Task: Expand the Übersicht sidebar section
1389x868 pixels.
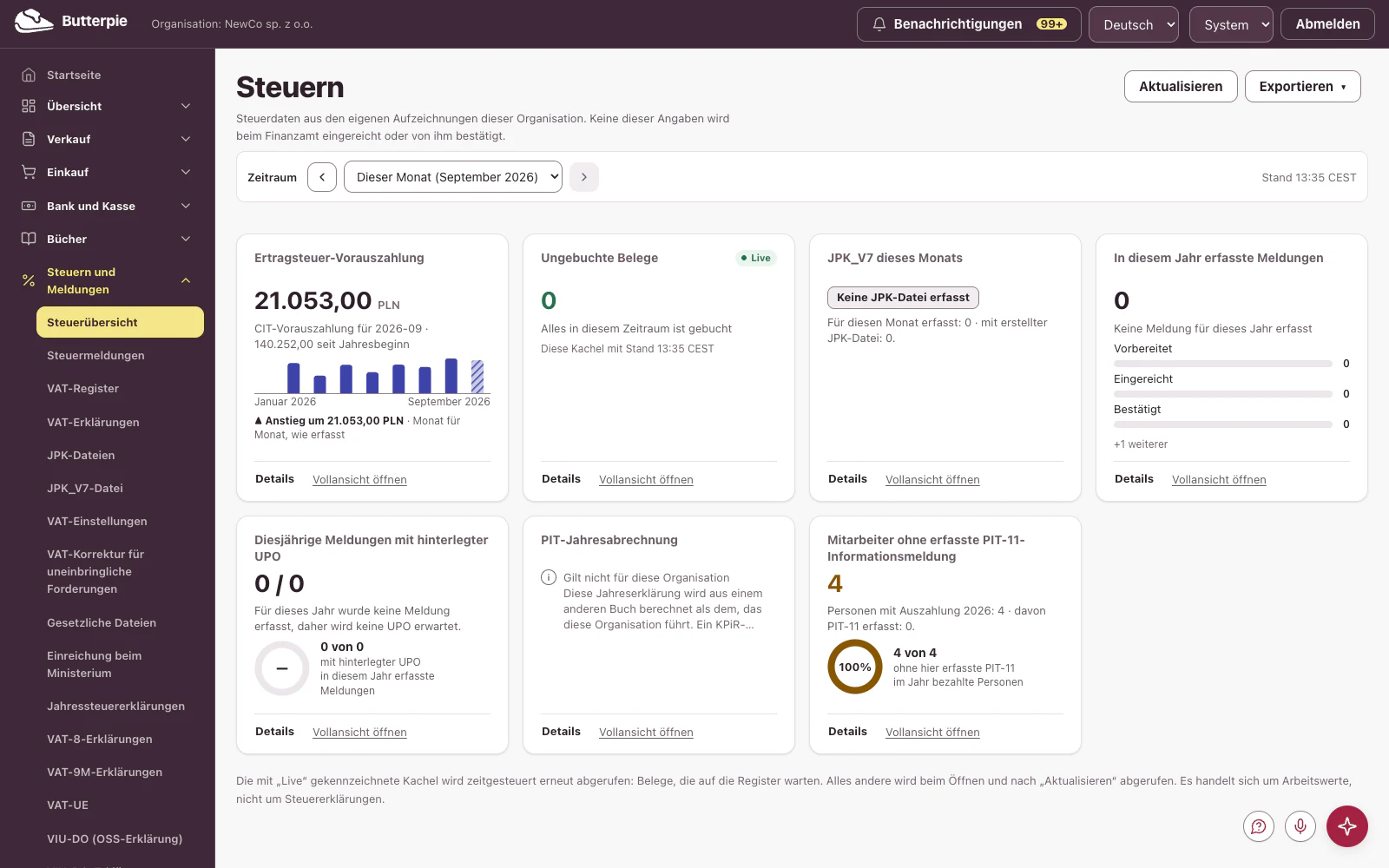Action: [186, 106]
